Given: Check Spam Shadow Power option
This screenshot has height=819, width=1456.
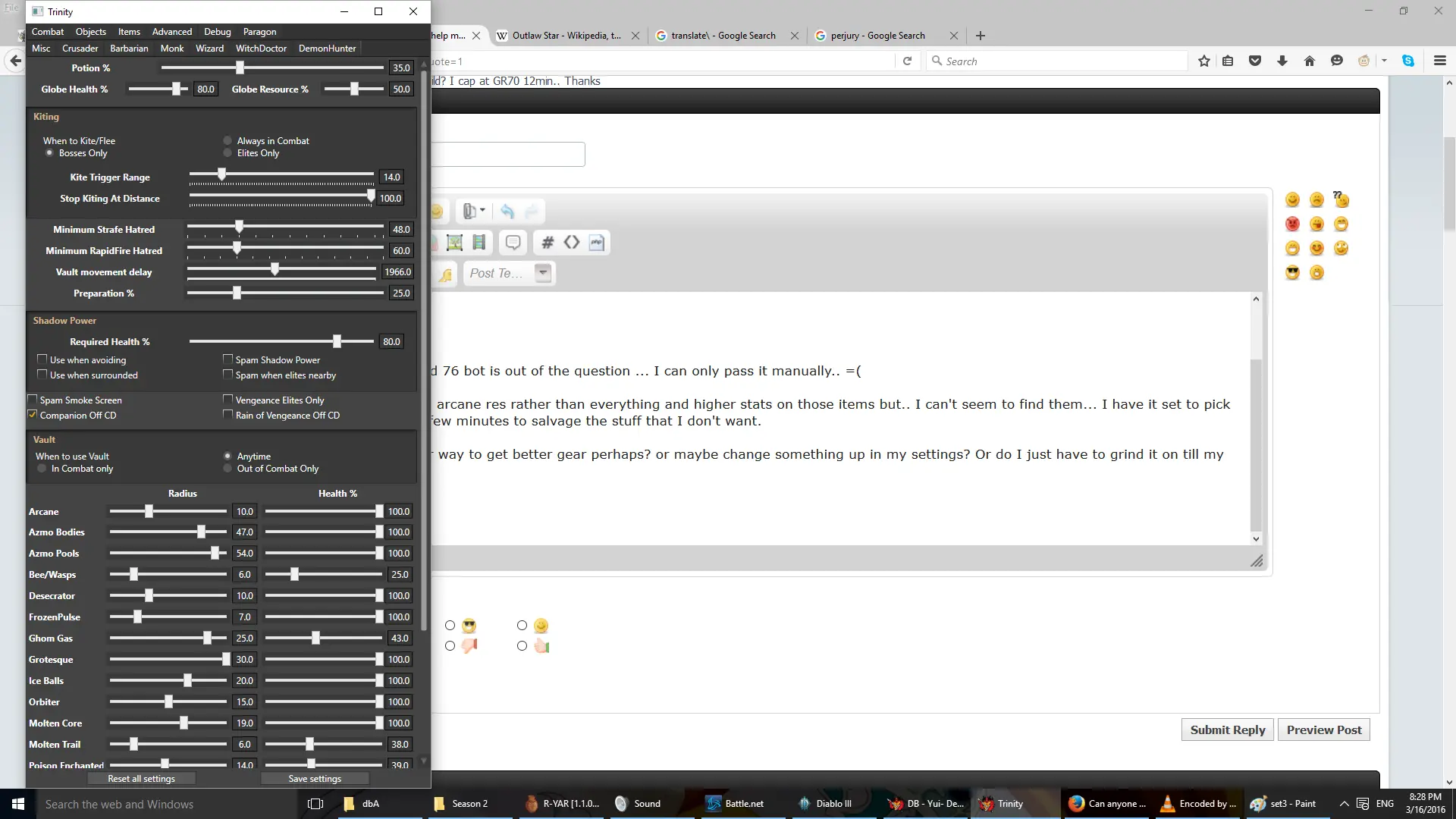Looking at the screenshot, I should tap(227, 359).
